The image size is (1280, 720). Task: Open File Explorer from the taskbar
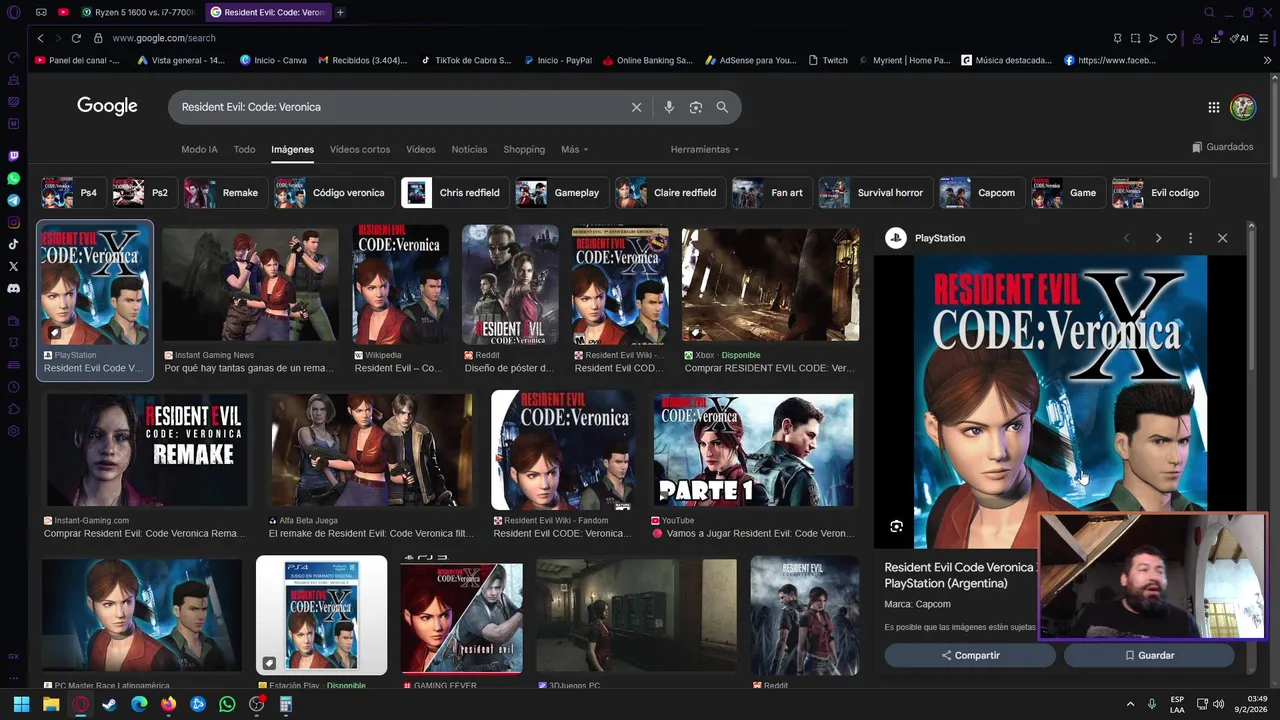(x=51, y=704)
